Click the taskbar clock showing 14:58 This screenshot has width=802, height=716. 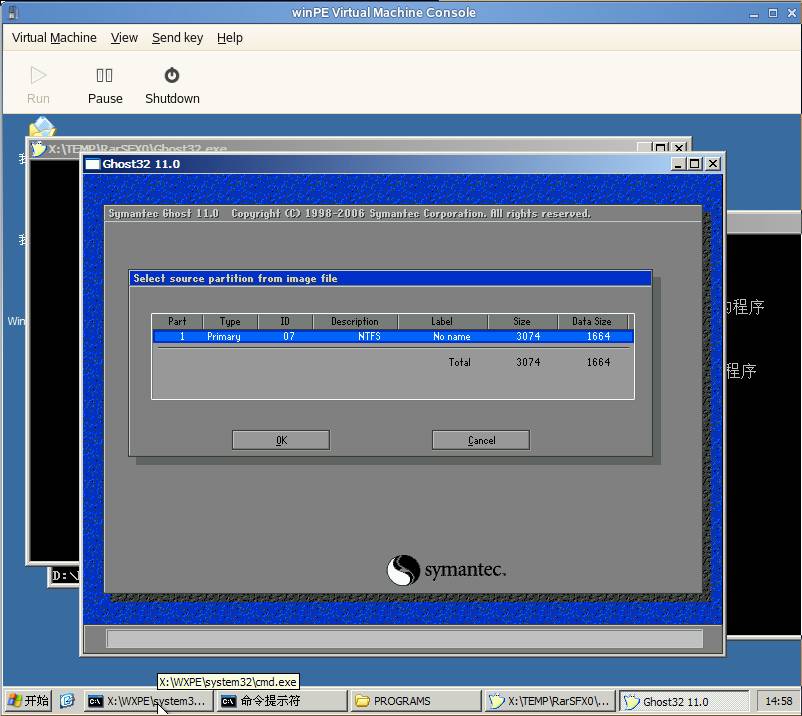tap(777, 701)
